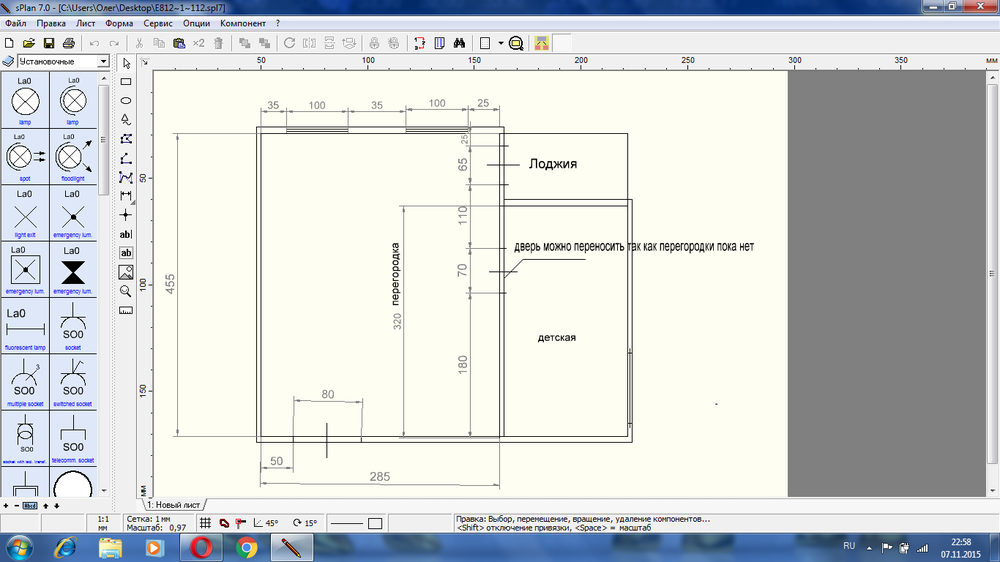Image resolution: width=1000 pixels, height=562 pixels.
Task: Open the Файл menu
Action: point(15,23)
